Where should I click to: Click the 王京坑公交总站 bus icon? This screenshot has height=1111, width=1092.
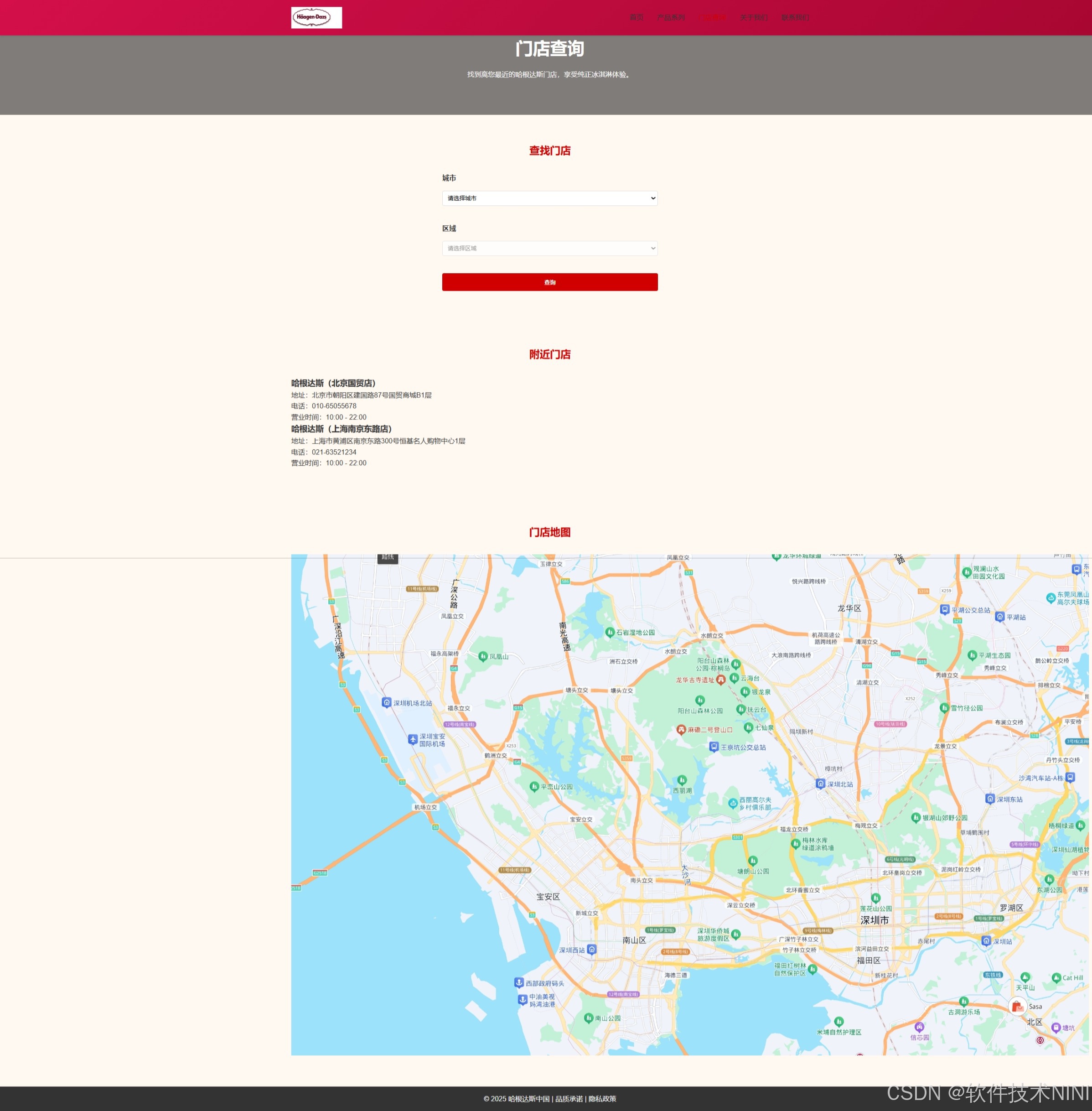714,747
